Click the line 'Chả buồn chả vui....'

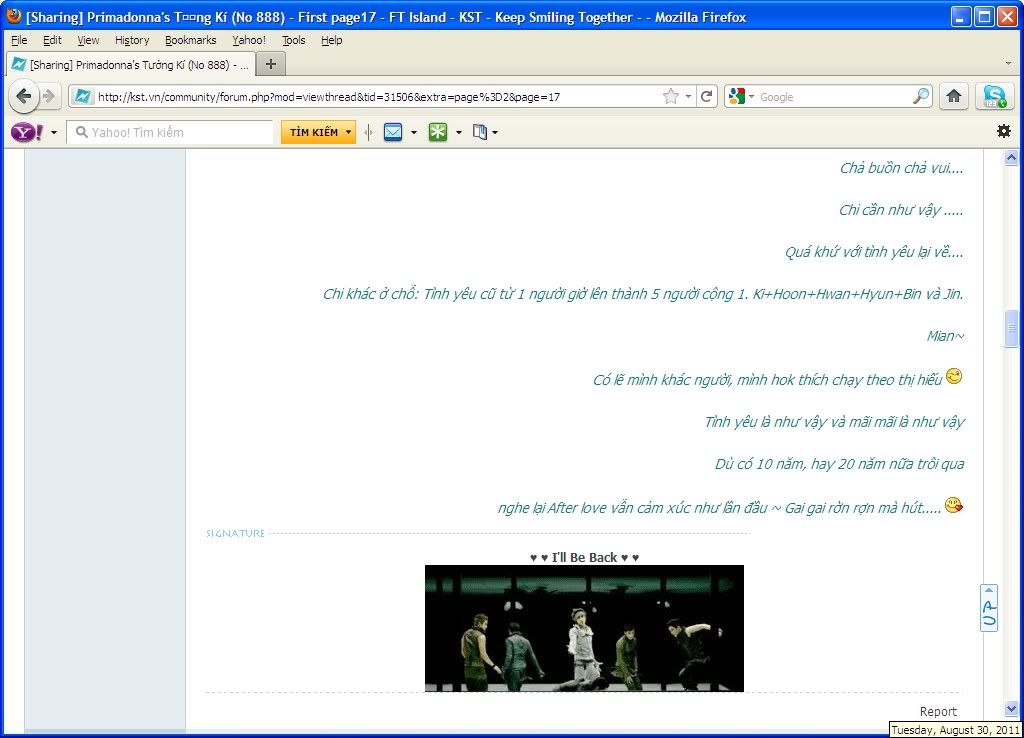(x=901, y=168)
